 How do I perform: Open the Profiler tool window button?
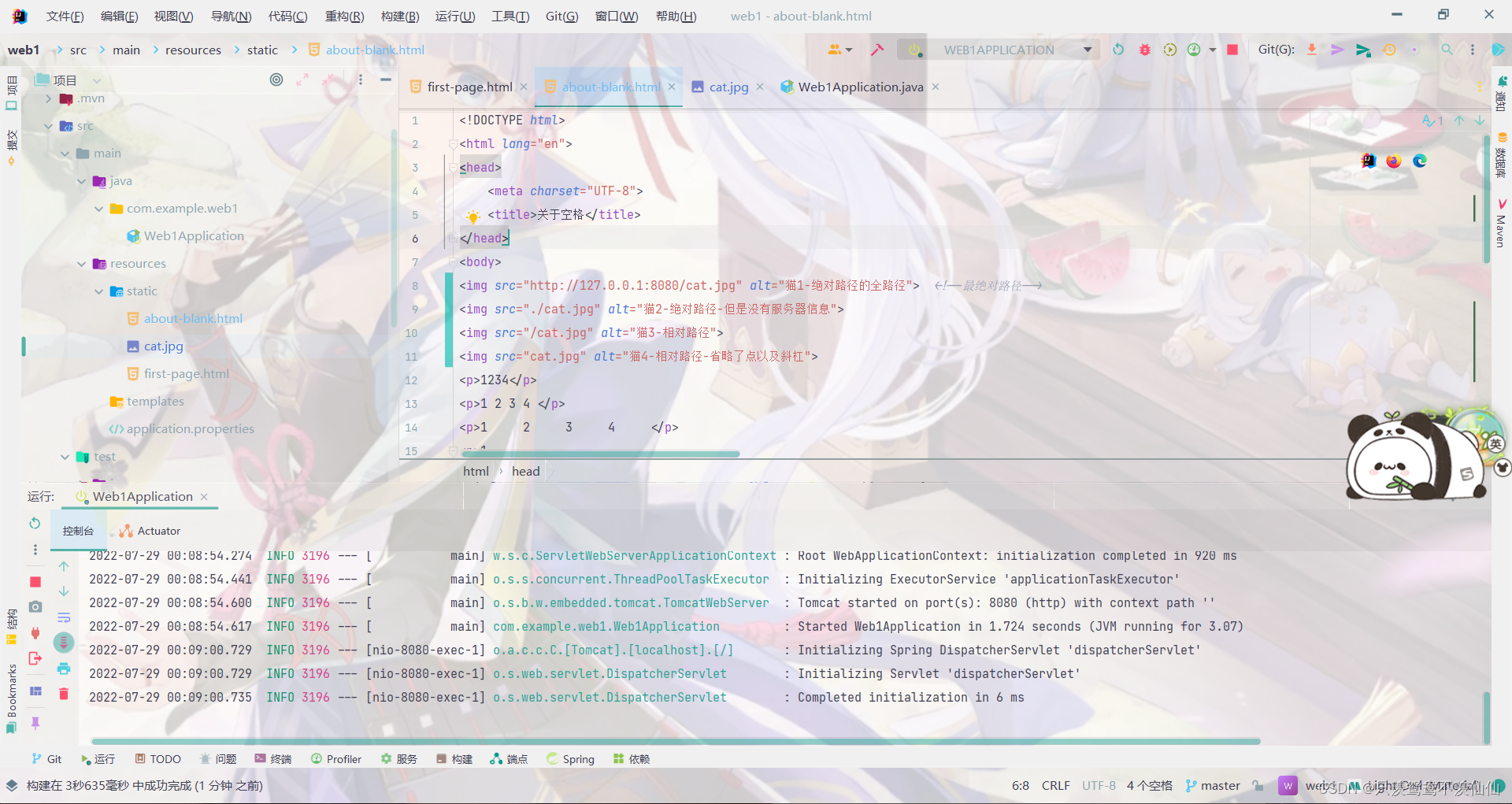[336, 759]
